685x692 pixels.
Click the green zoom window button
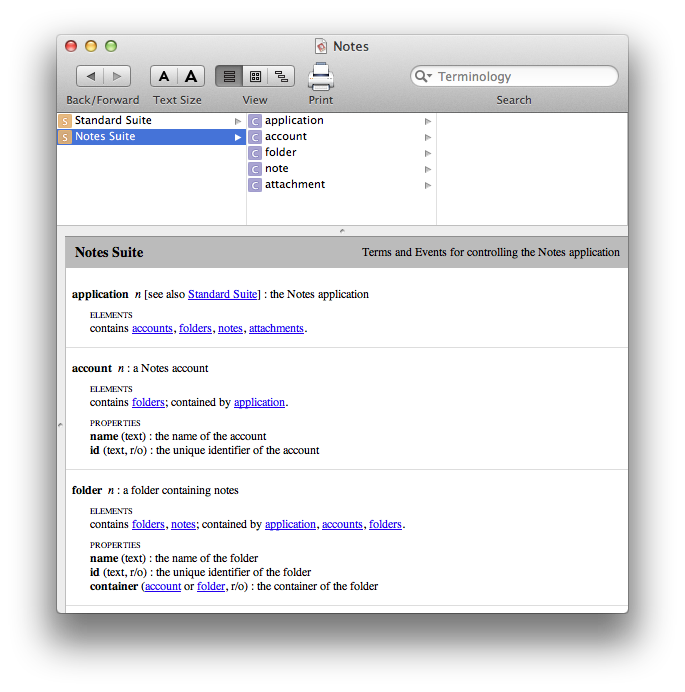[111, 46]
